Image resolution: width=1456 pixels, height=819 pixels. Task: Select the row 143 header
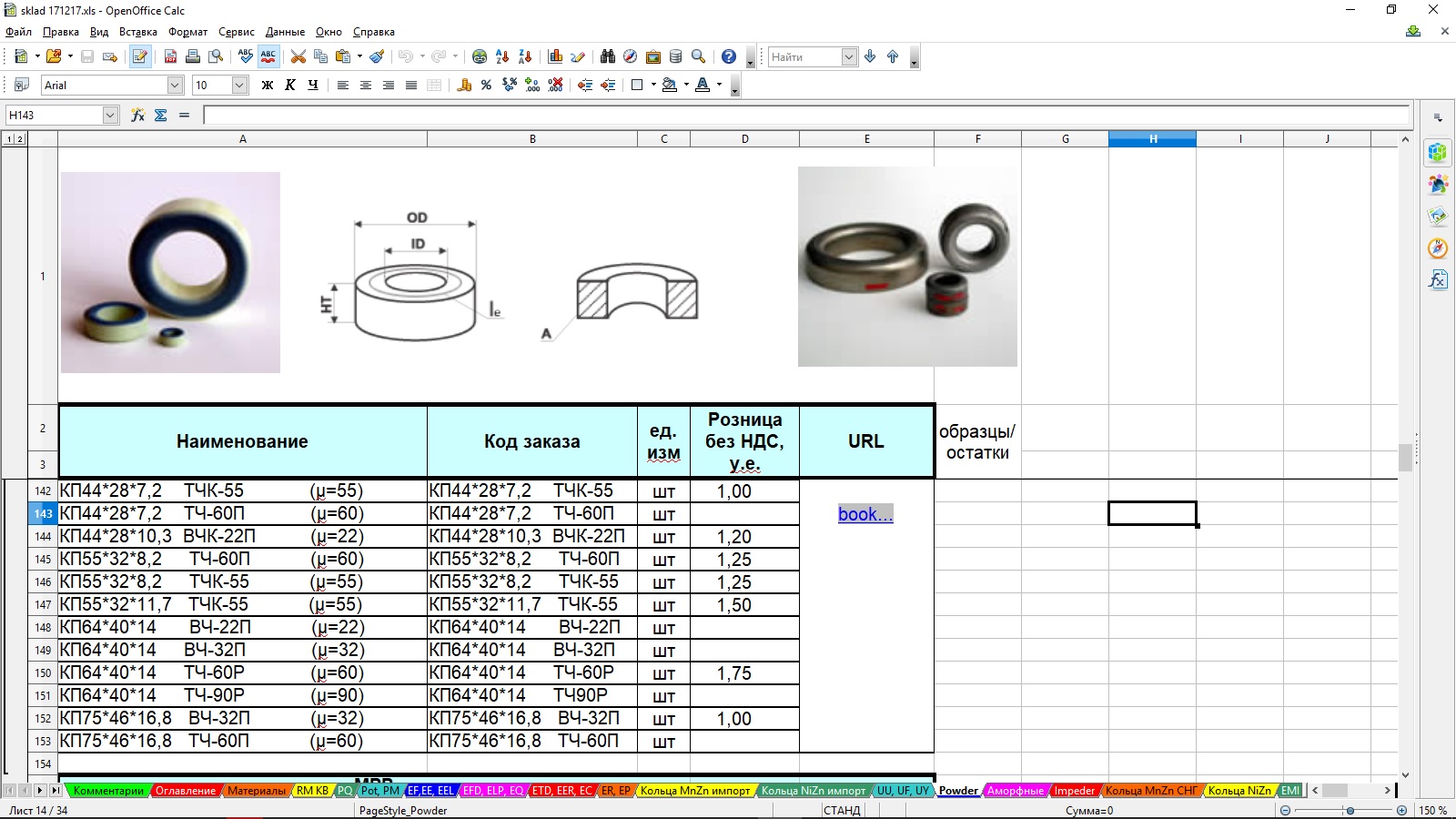point(43,514)
